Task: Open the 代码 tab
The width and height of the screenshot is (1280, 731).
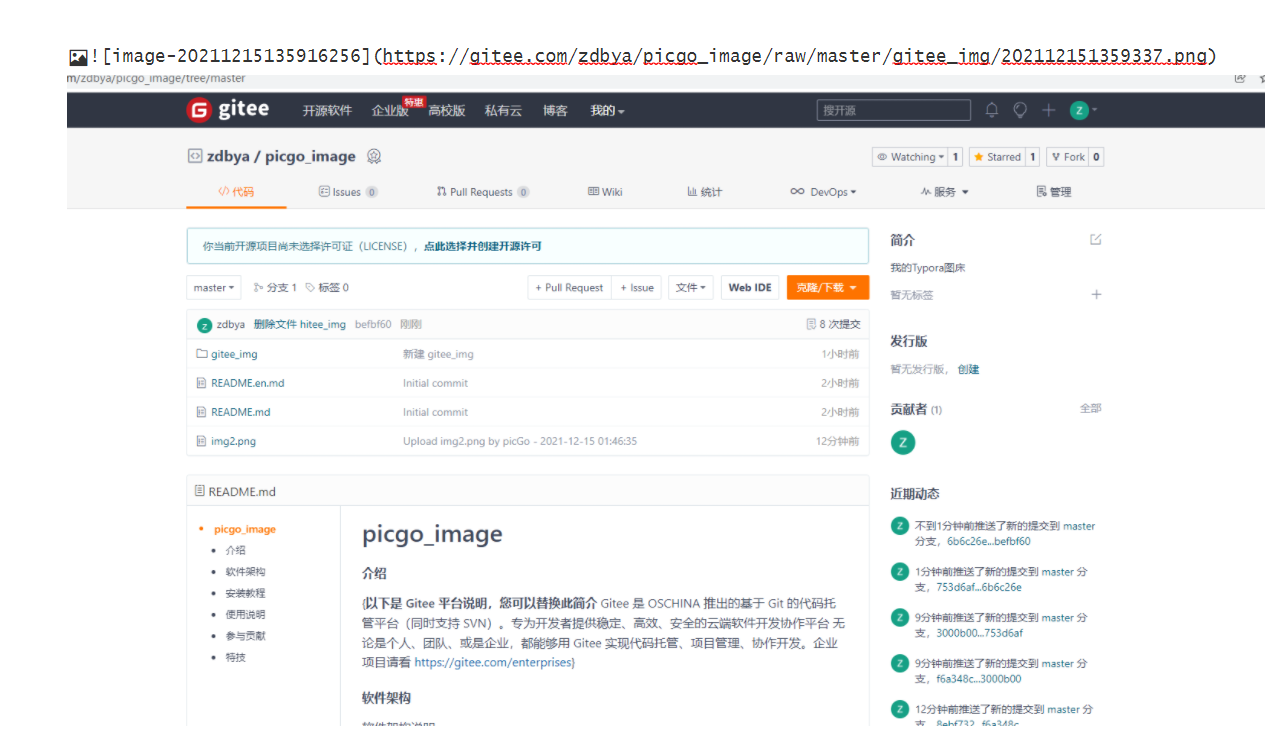Action: (237, 192)
